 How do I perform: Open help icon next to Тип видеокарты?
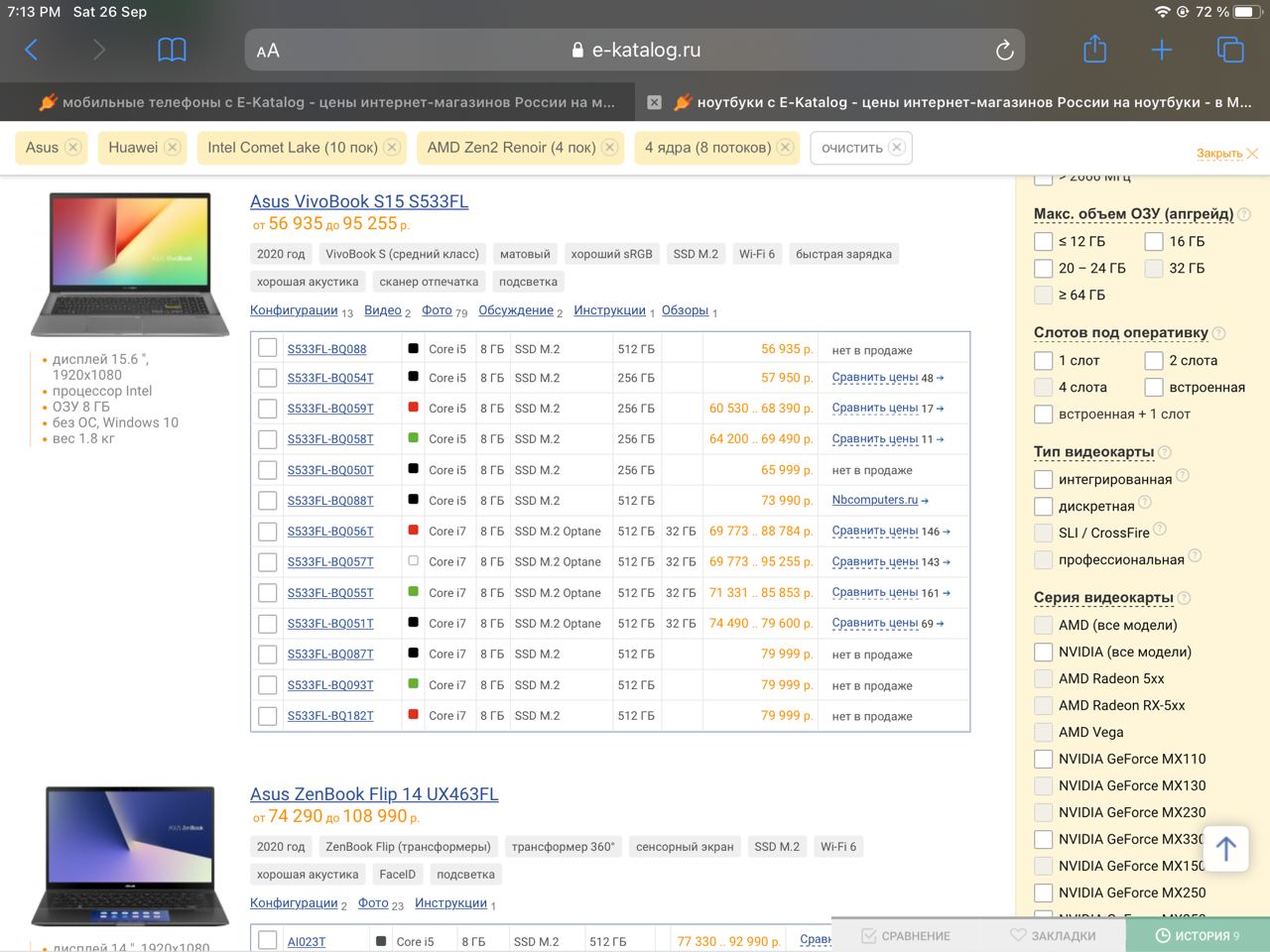tap(1165, 452)
